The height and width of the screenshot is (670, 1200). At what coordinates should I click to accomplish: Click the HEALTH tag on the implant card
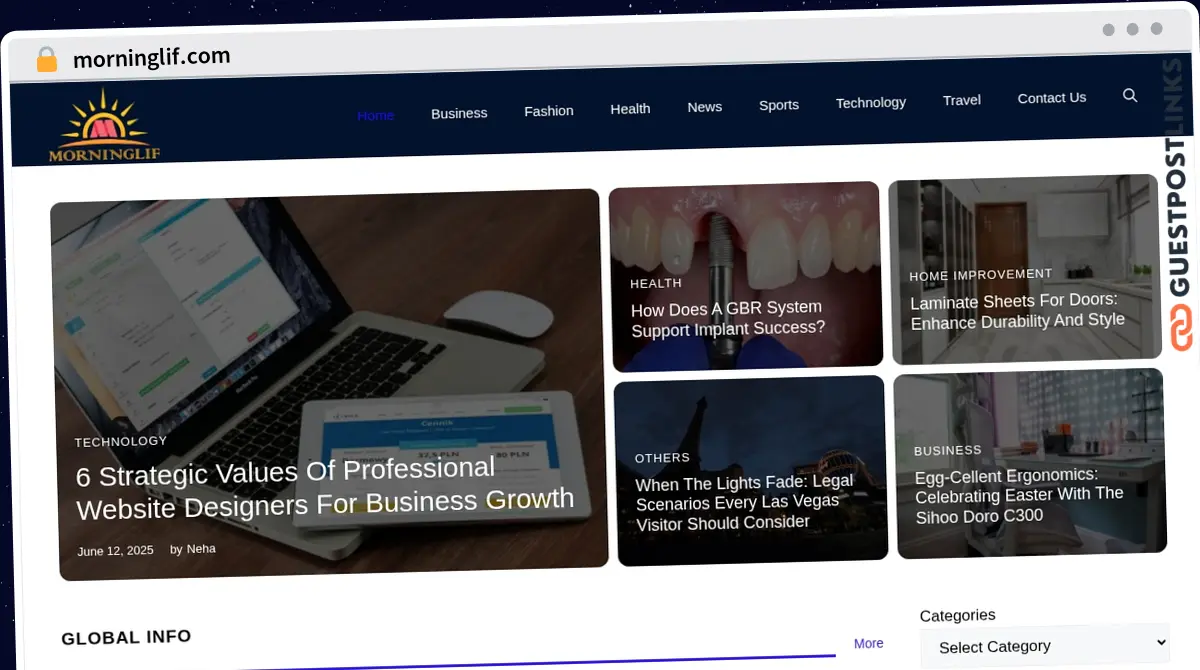click(x=656, y=284)
